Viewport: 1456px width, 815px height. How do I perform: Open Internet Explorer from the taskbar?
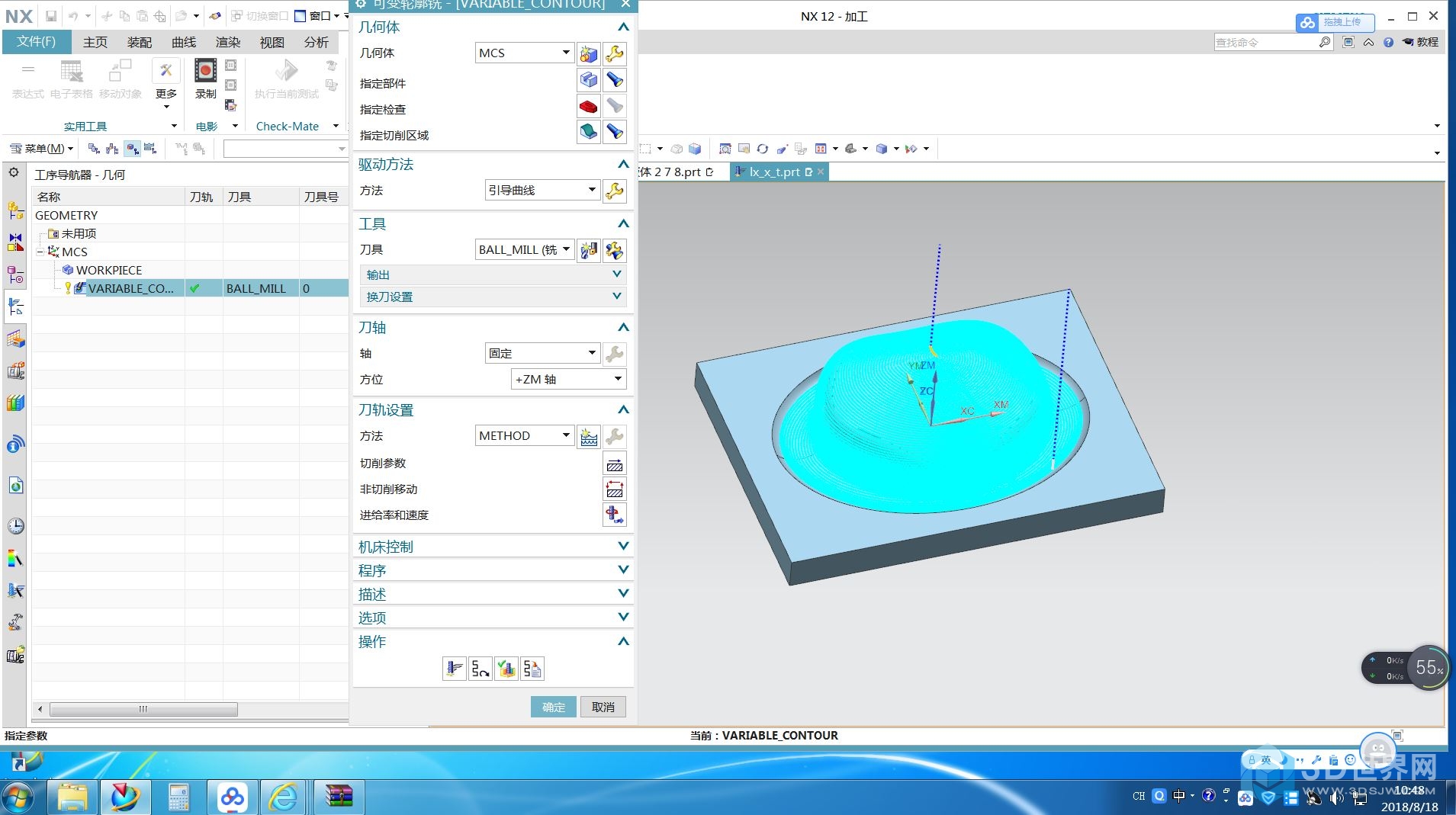pos(284,797)
